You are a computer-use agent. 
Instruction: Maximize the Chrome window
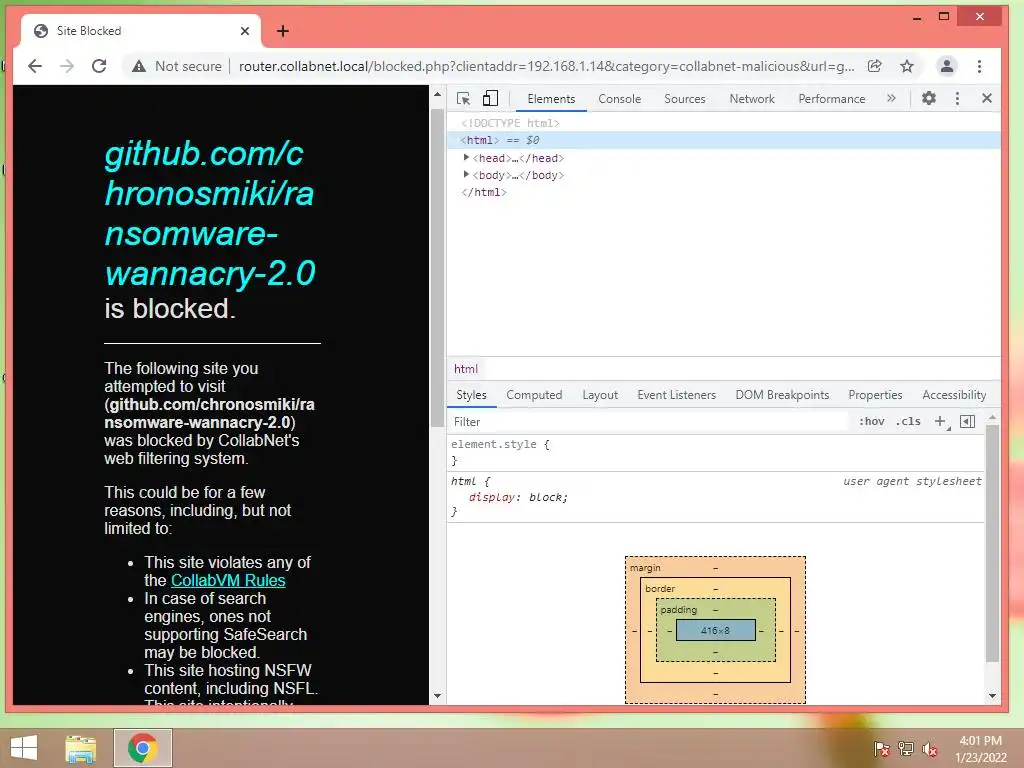click(x=944, y=16)
